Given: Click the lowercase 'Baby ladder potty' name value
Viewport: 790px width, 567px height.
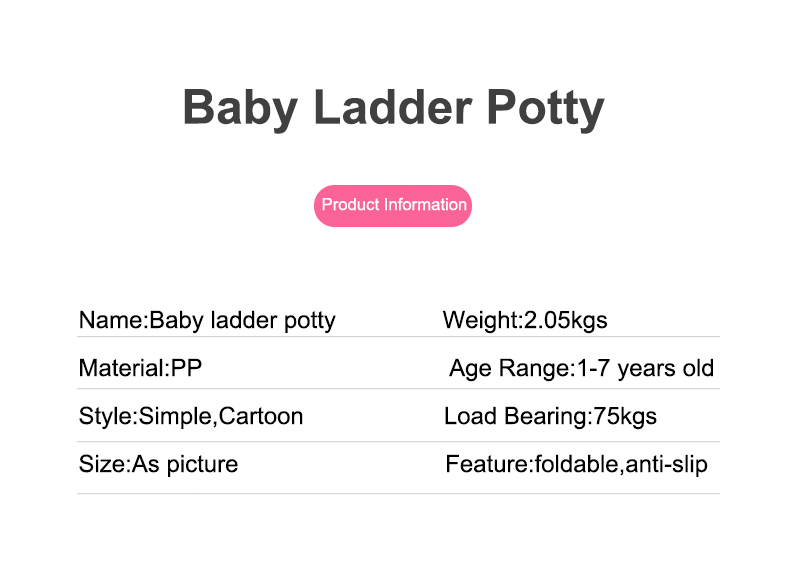Looking at the screenshot, I should click(242, 321).
